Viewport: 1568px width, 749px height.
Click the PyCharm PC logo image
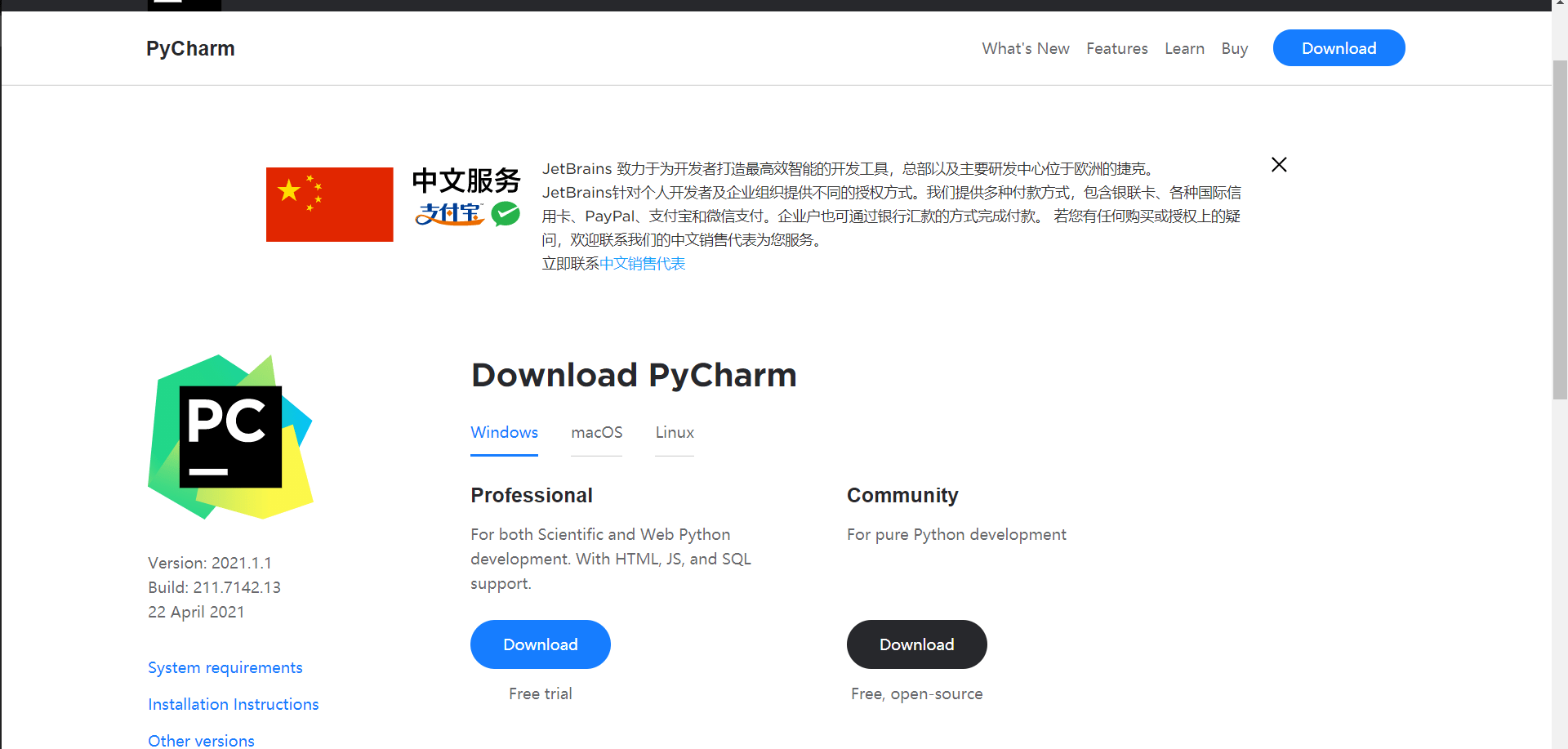coord(230,437)
